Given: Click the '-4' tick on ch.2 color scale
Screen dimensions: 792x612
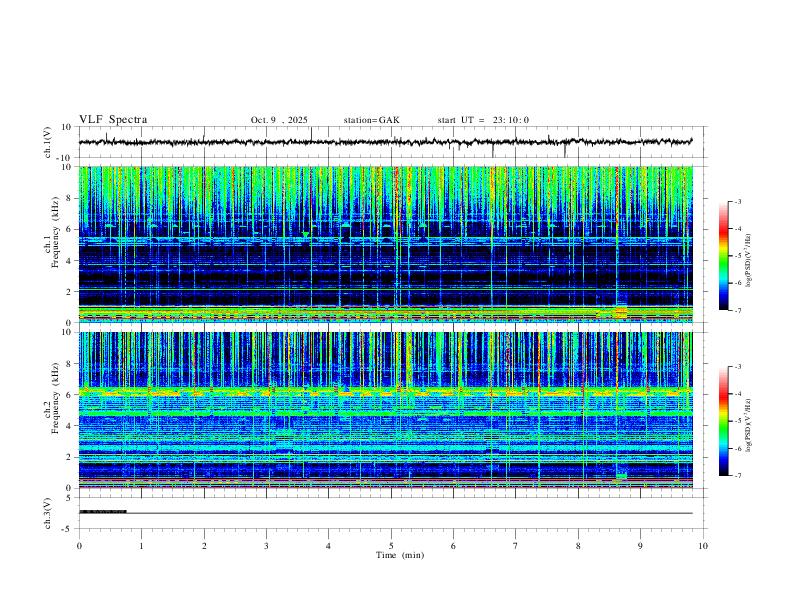Looking at the screenshot, I should (737, 394).
